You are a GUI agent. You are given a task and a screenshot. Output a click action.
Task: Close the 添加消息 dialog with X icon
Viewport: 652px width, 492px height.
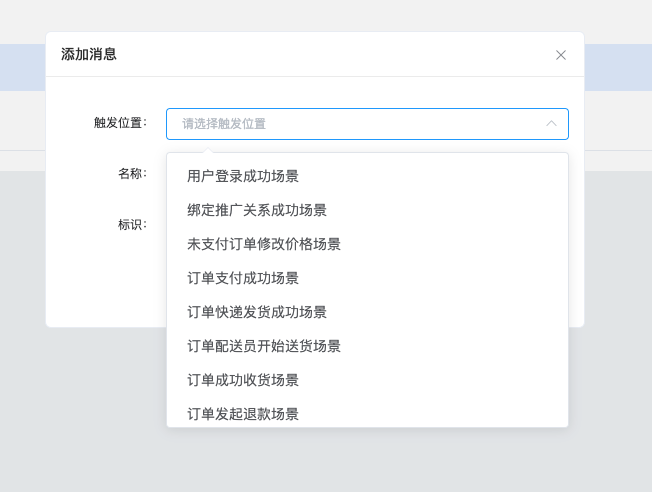[x=561, y=55]
